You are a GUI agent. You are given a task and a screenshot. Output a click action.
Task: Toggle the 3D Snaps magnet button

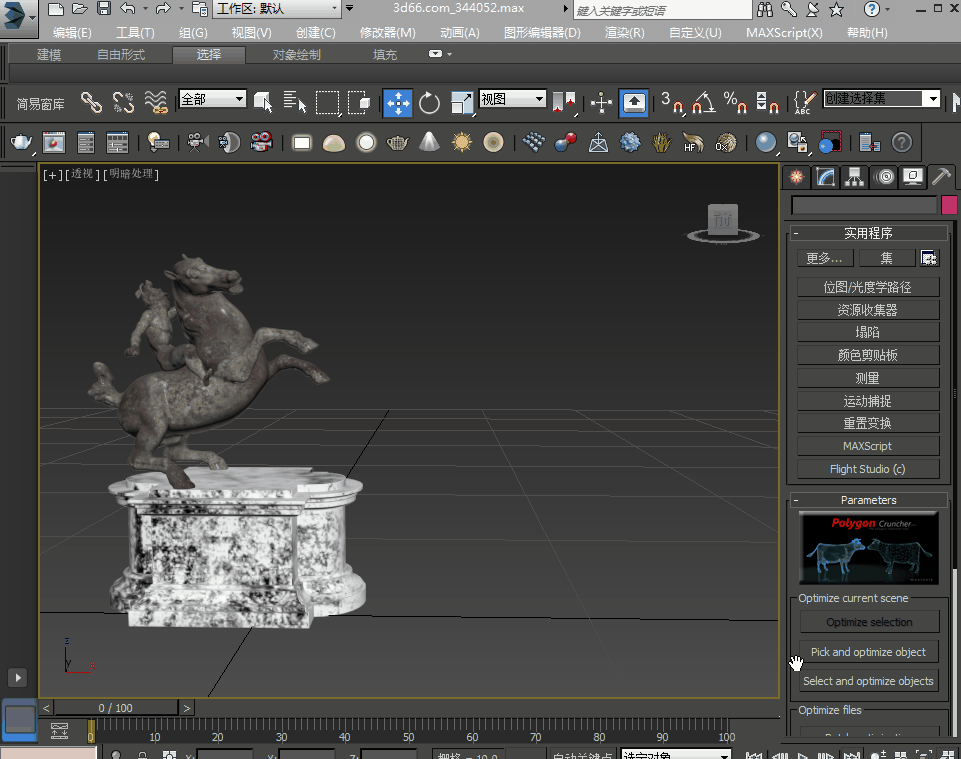point(671,103)
